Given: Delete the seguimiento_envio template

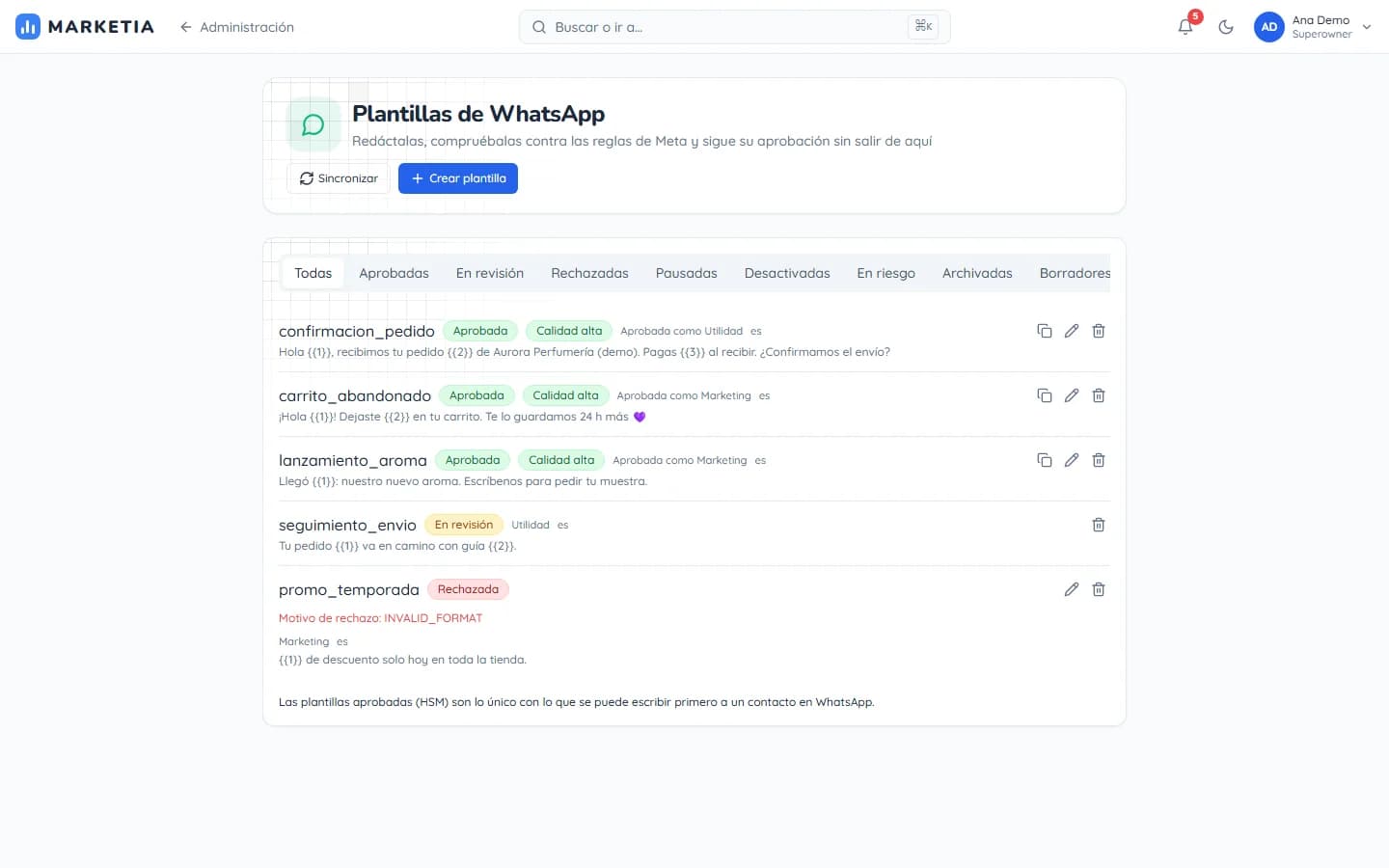Looking at the screenshot, I should [1099, 525].
